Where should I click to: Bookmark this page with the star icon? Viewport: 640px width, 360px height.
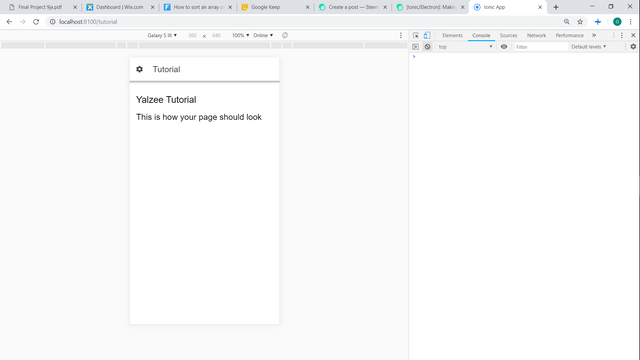[580, 22]
